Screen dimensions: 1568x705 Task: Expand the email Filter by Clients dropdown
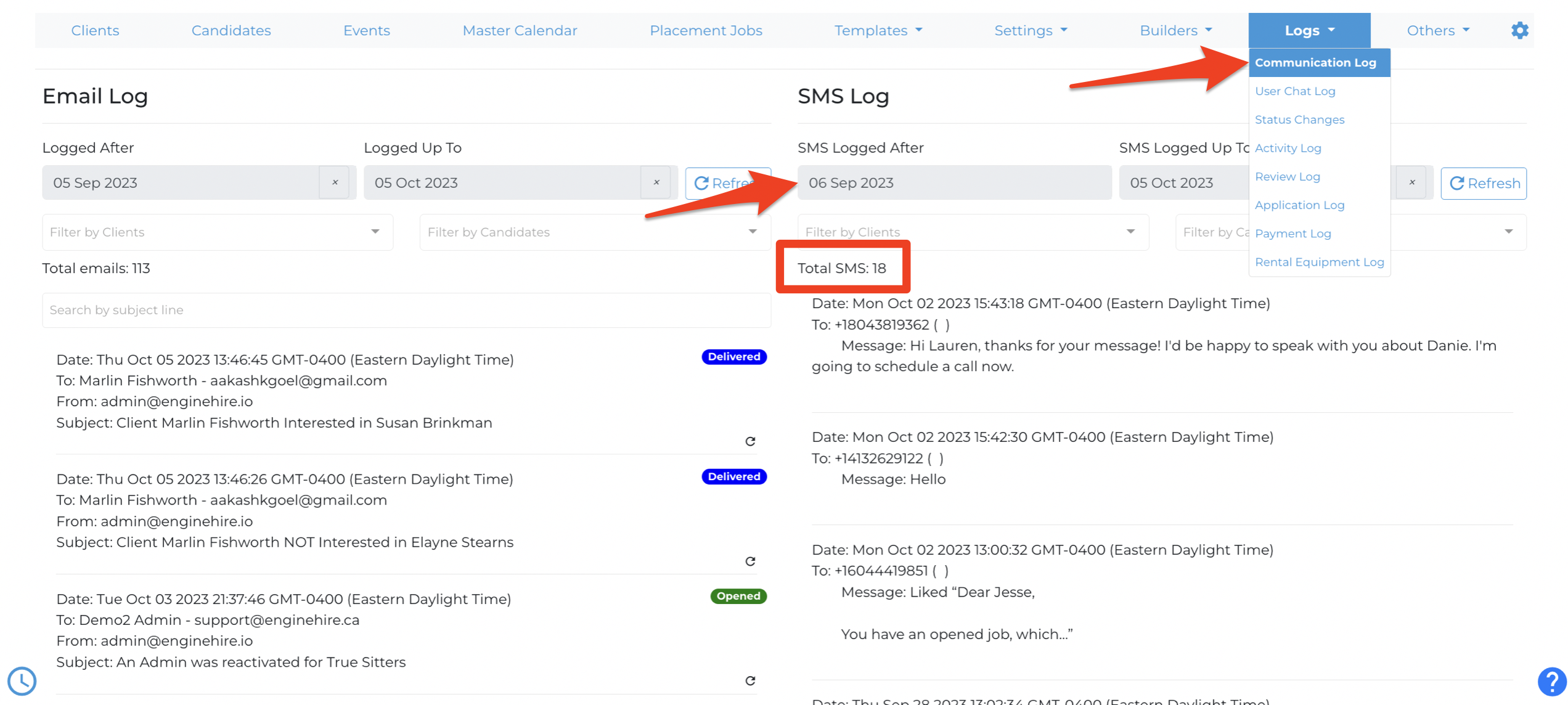[217, 232]
